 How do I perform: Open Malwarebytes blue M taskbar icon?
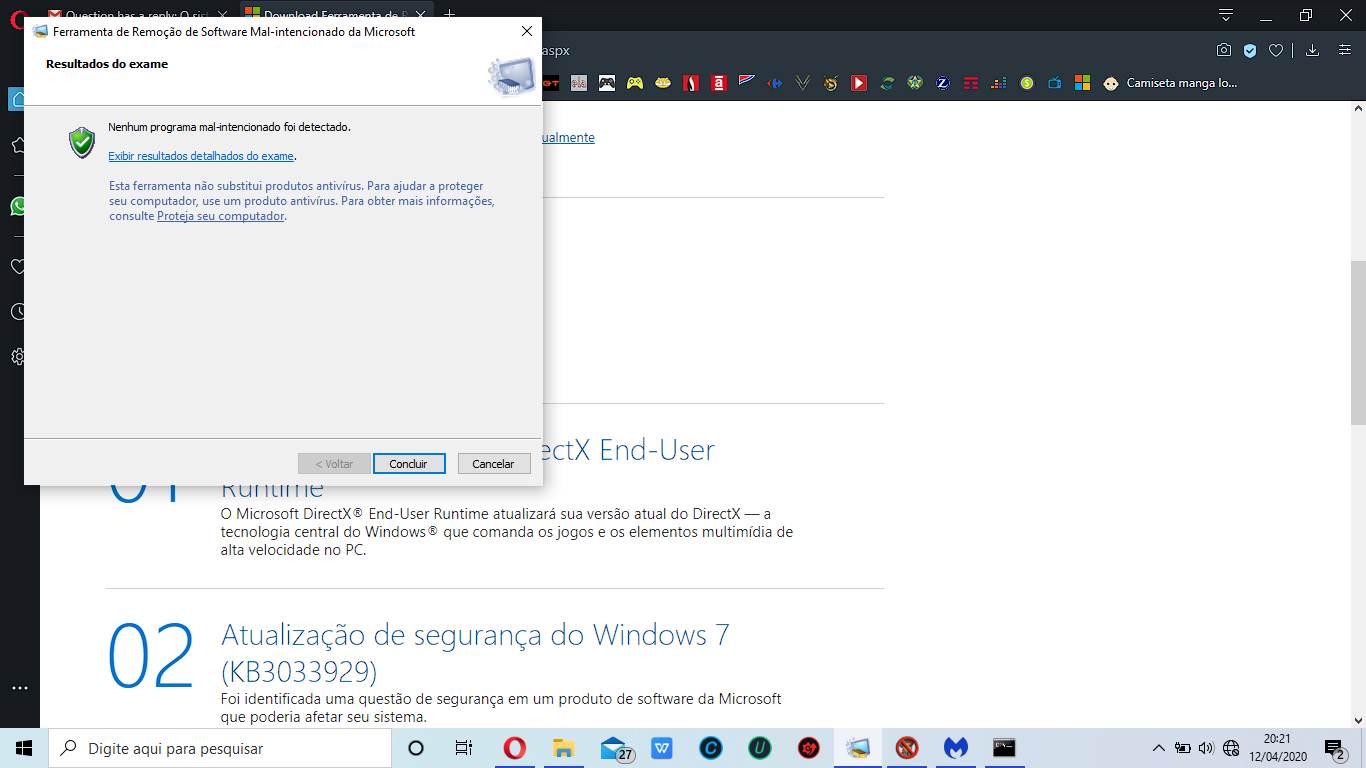(956, 748)
